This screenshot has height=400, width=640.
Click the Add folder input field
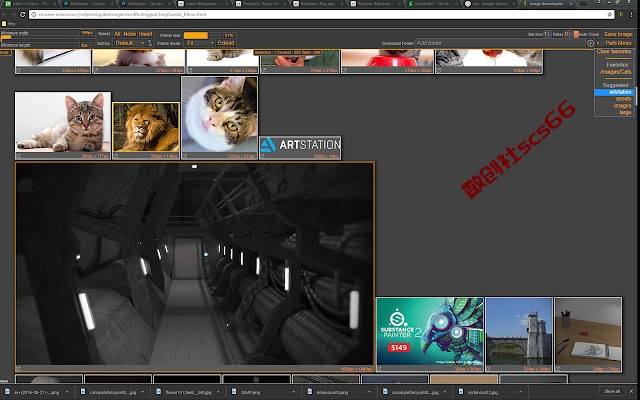point(500,43)
